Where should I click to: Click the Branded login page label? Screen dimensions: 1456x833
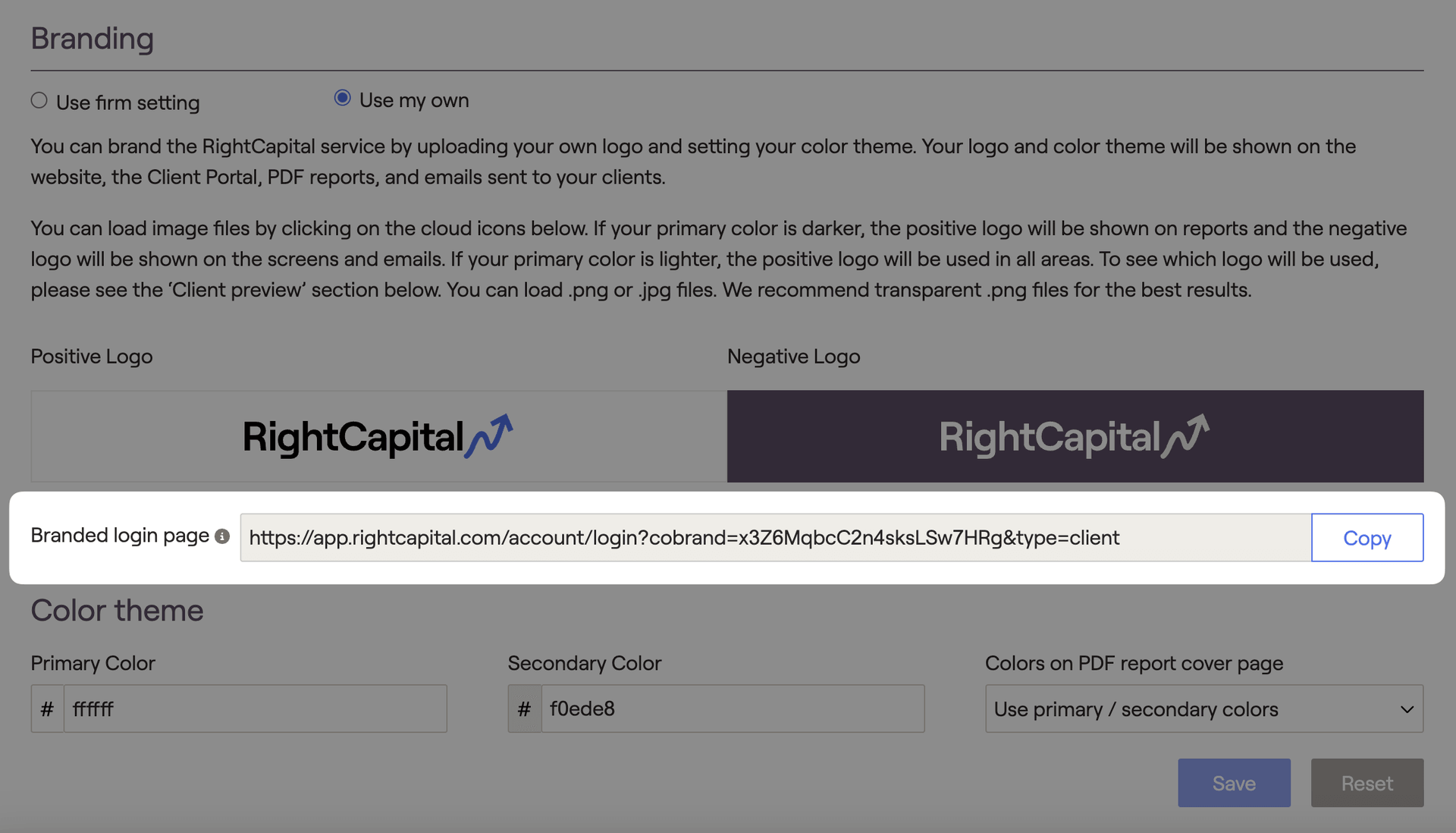tap(120, 536)
